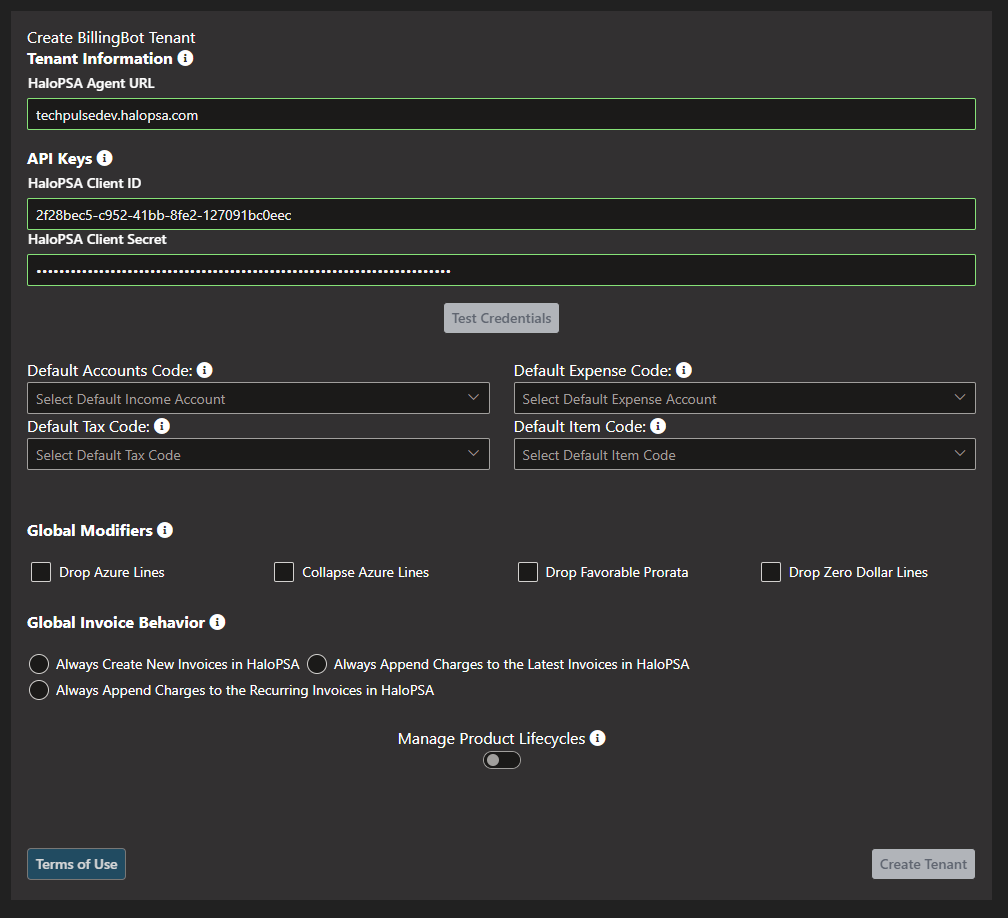Screen dimensions: 1008x918
Task: Show the API Keys info tooltip icon
Action: coord(105,158)
